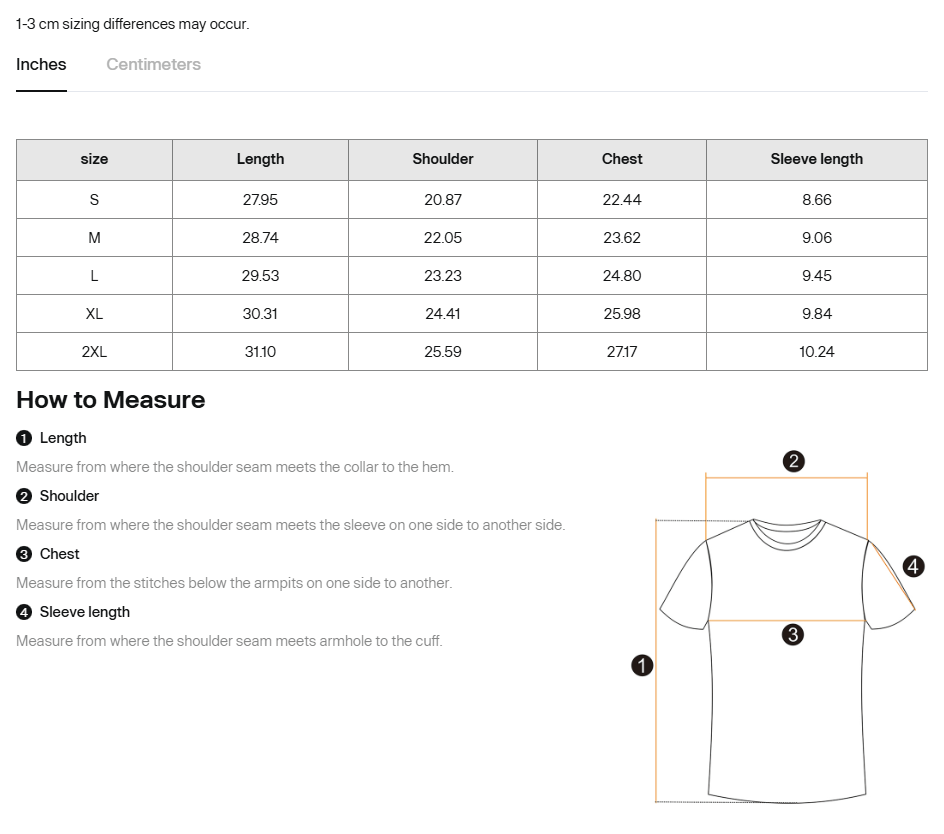944x834 pixels.
Task: Click the Chest column header
Action: 621,159
